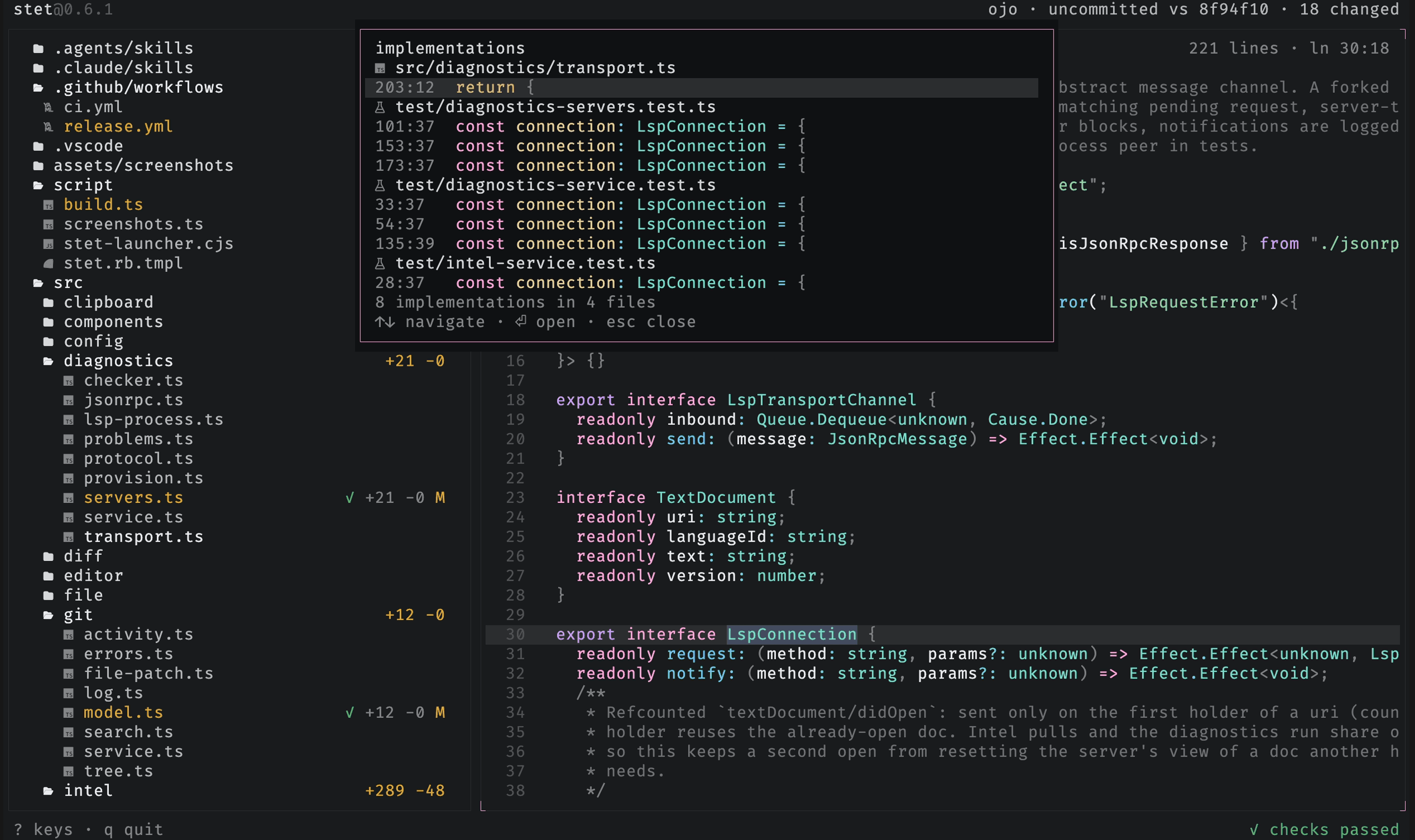Image resolution: width=1415 pixels, height=840 pixels.
Task: Open provision.ts in the file tree
Action: (x=144, y=478)
